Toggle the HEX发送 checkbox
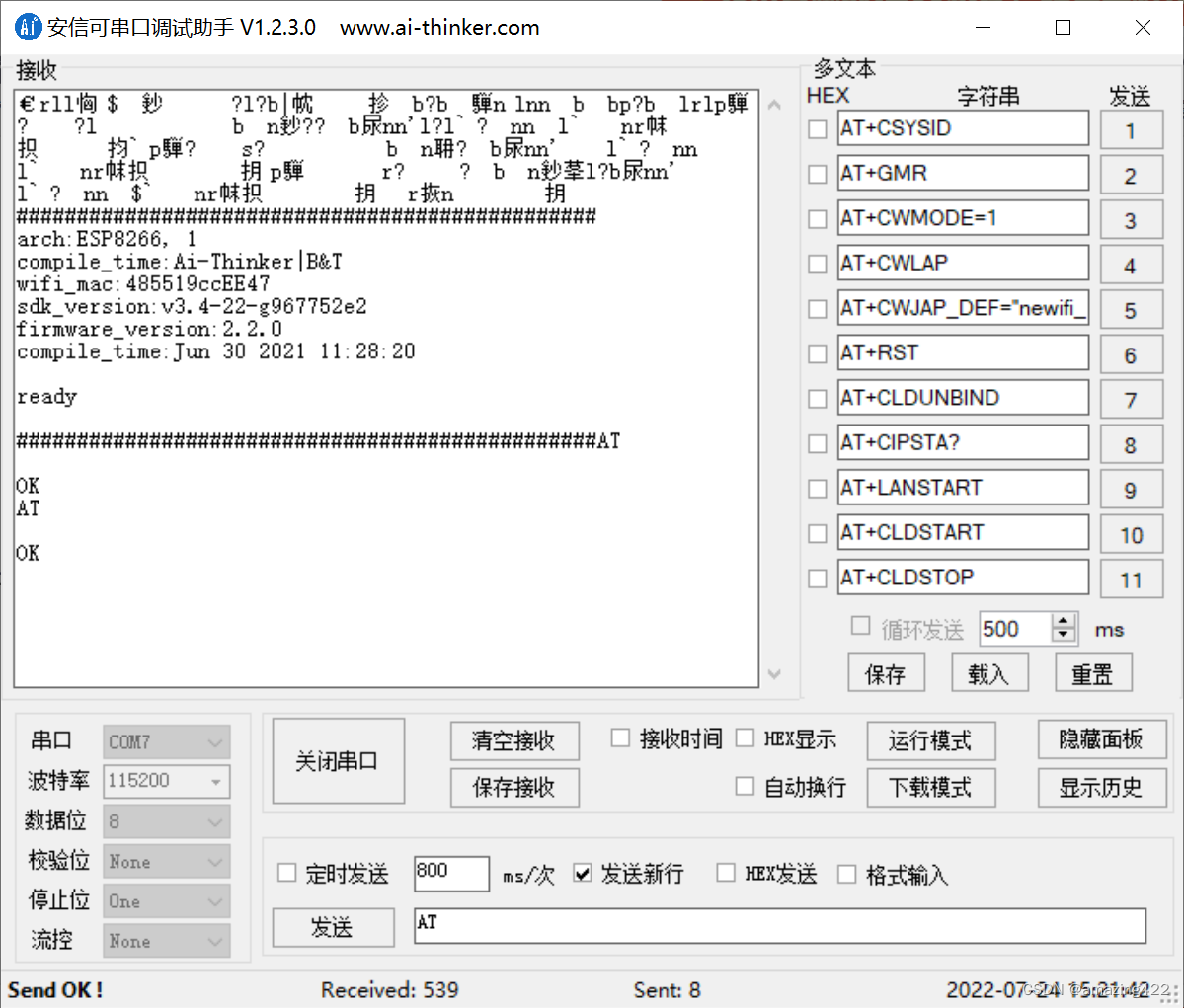 click(x=726, y=873)
